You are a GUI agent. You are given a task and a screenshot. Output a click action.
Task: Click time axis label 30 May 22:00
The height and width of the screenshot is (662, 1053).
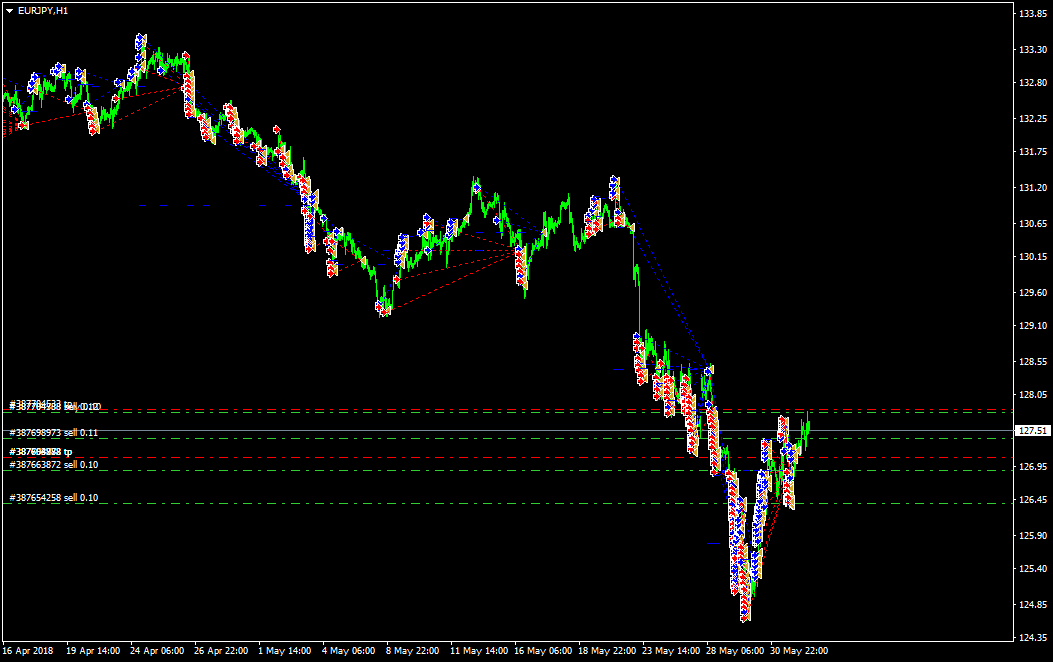coord(798,651)
